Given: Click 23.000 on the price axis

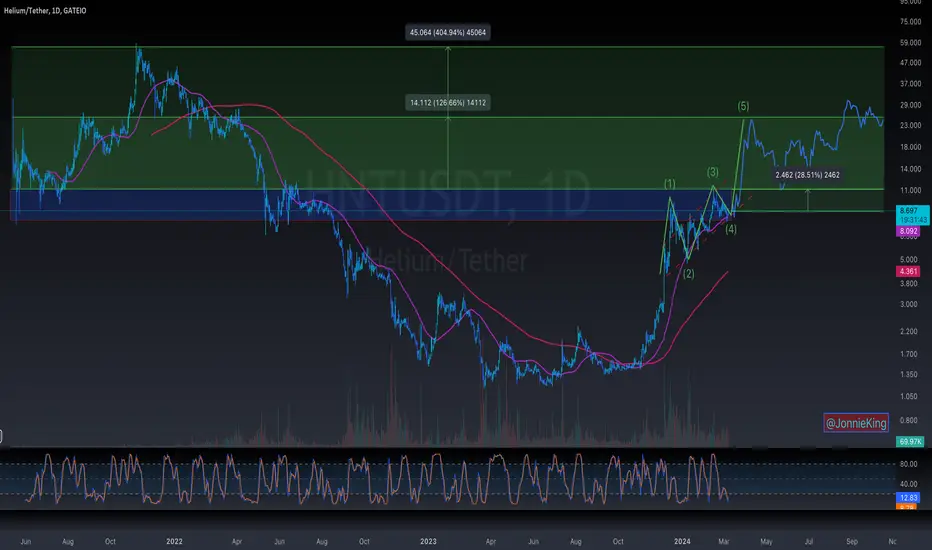Looking at the screenshot, I should tap(910, 125).
